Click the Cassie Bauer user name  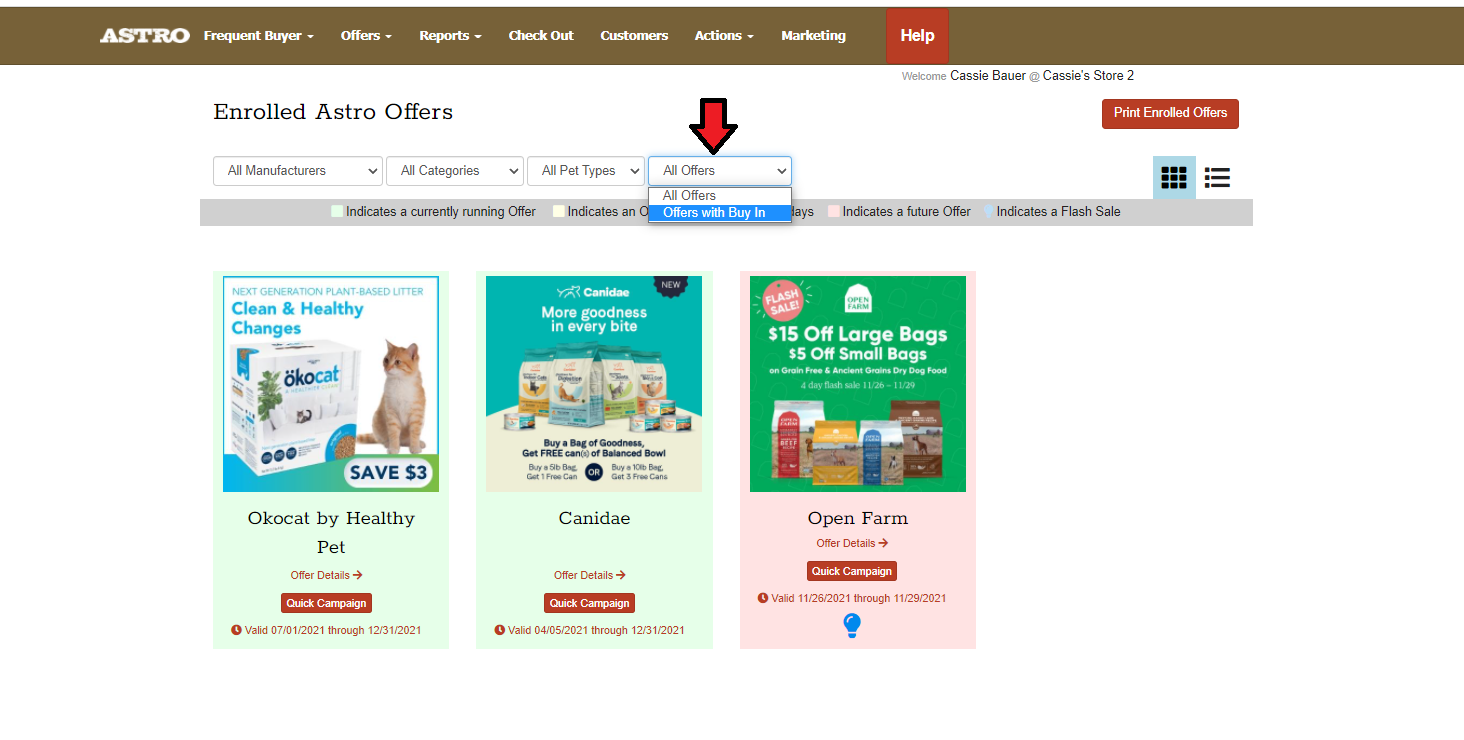click(988, 76)
